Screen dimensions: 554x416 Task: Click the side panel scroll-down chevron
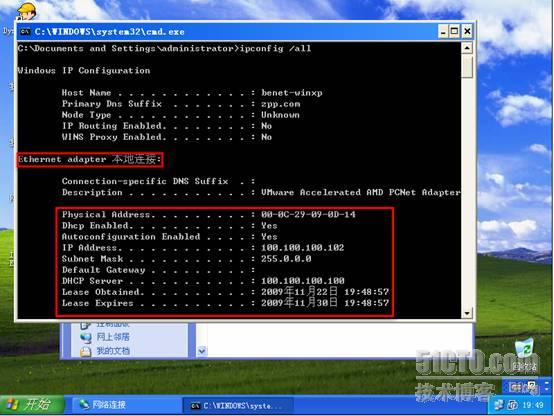(202, 351)
